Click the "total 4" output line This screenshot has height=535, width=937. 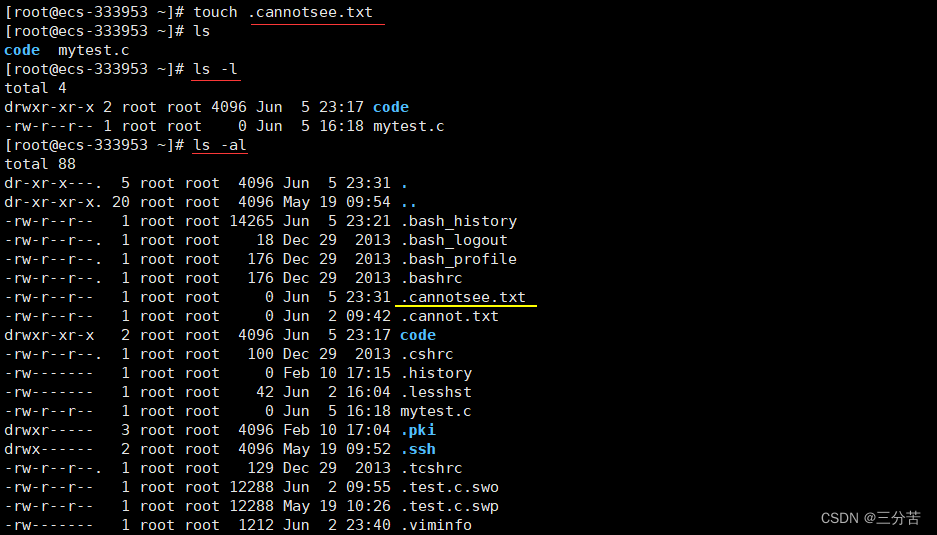tap(35, 88)
